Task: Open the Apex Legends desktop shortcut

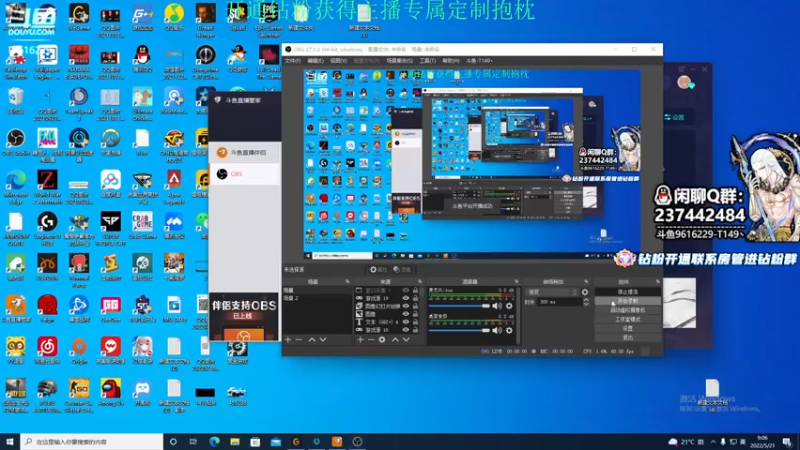Action: (174, 187)
